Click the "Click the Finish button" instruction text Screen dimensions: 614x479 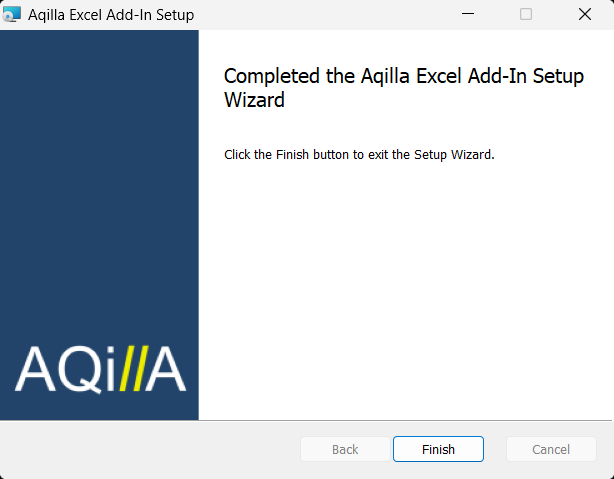pos(359,155)
